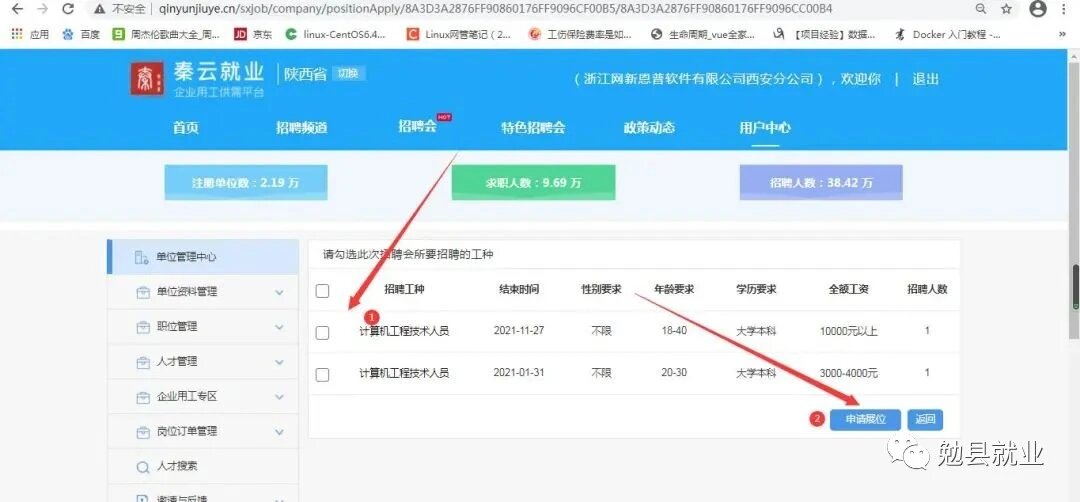Expand the 单位资料管理 sidebar section
This screenshot has width=1080, height=502.
[x=279, y=292]
